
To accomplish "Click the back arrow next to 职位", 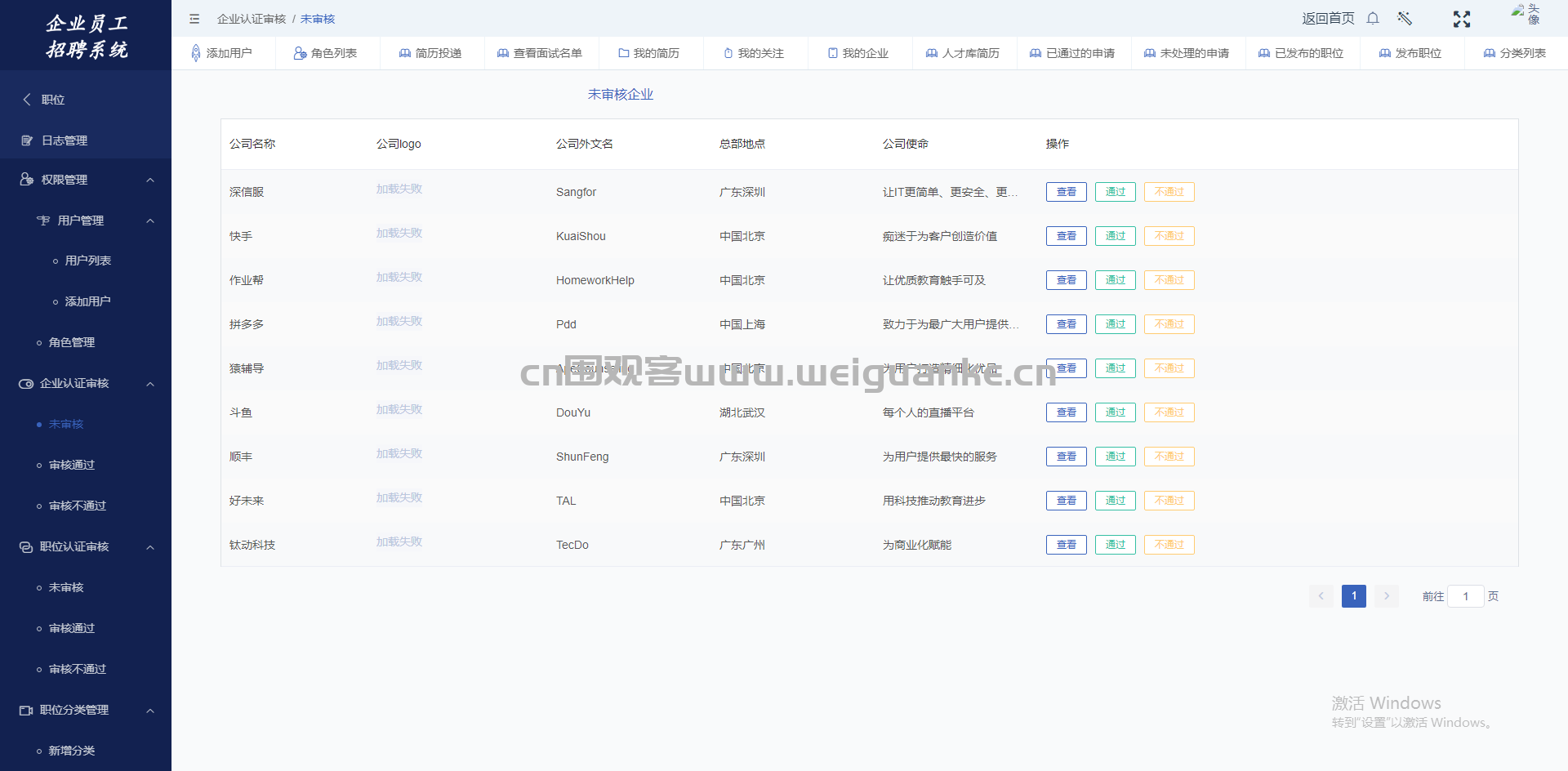I will coord(27,100).
